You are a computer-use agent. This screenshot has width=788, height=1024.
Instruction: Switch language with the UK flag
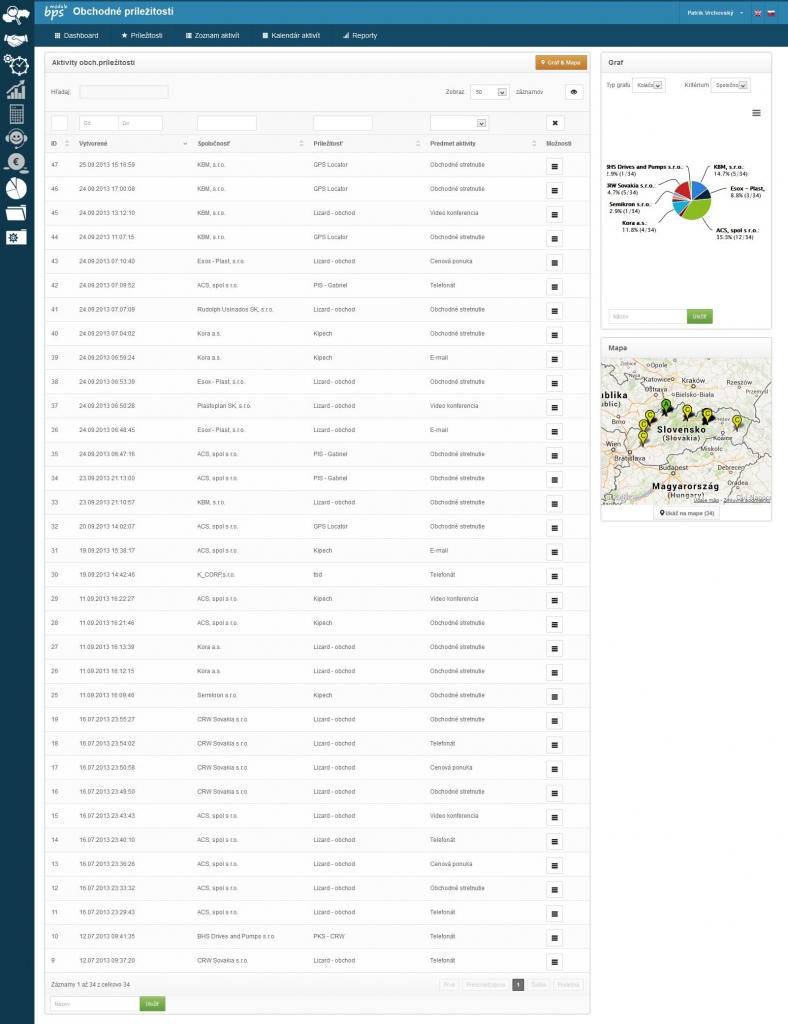[758, 13]
